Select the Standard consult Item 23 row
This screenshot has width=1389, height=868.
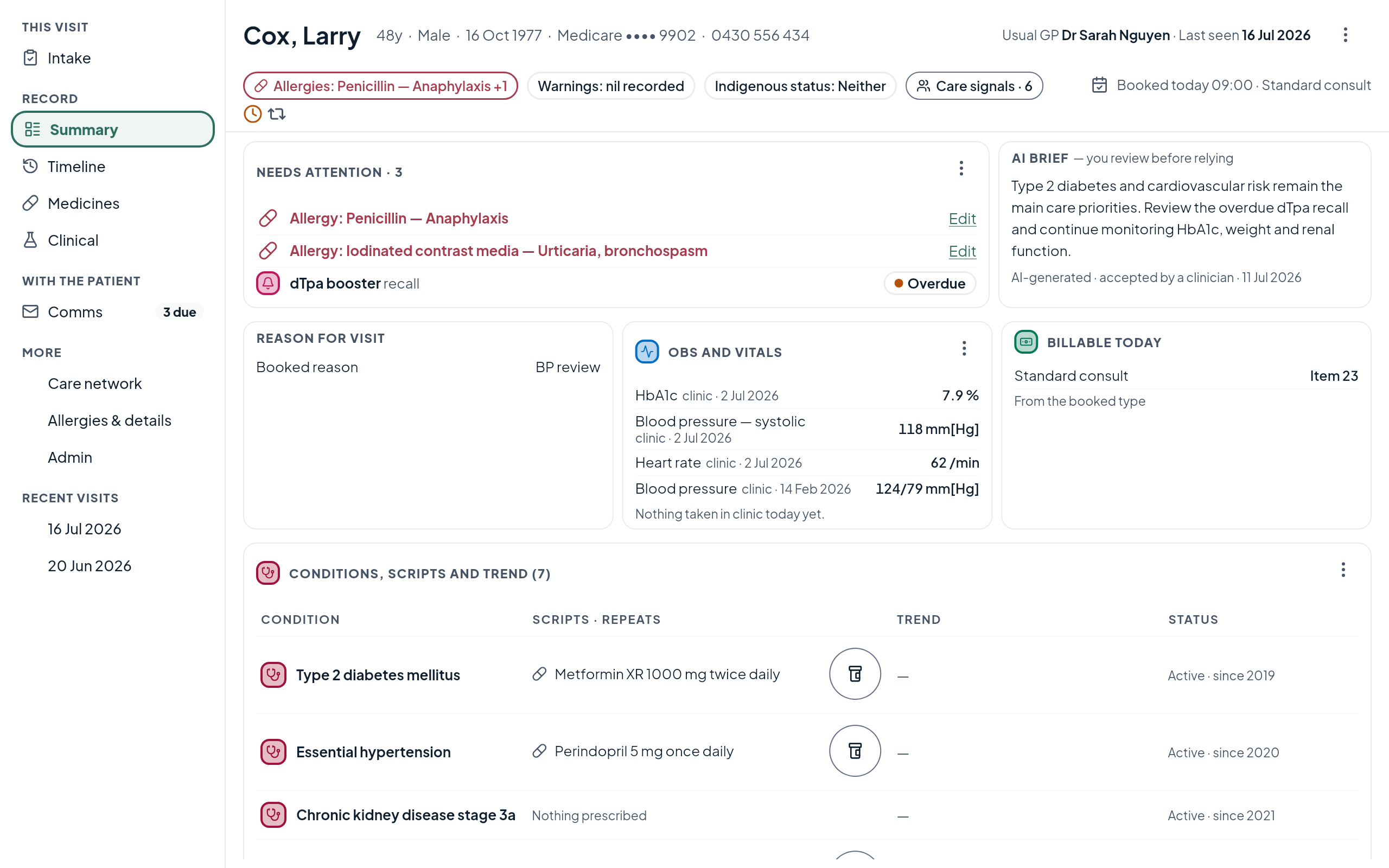[1186, 376]
